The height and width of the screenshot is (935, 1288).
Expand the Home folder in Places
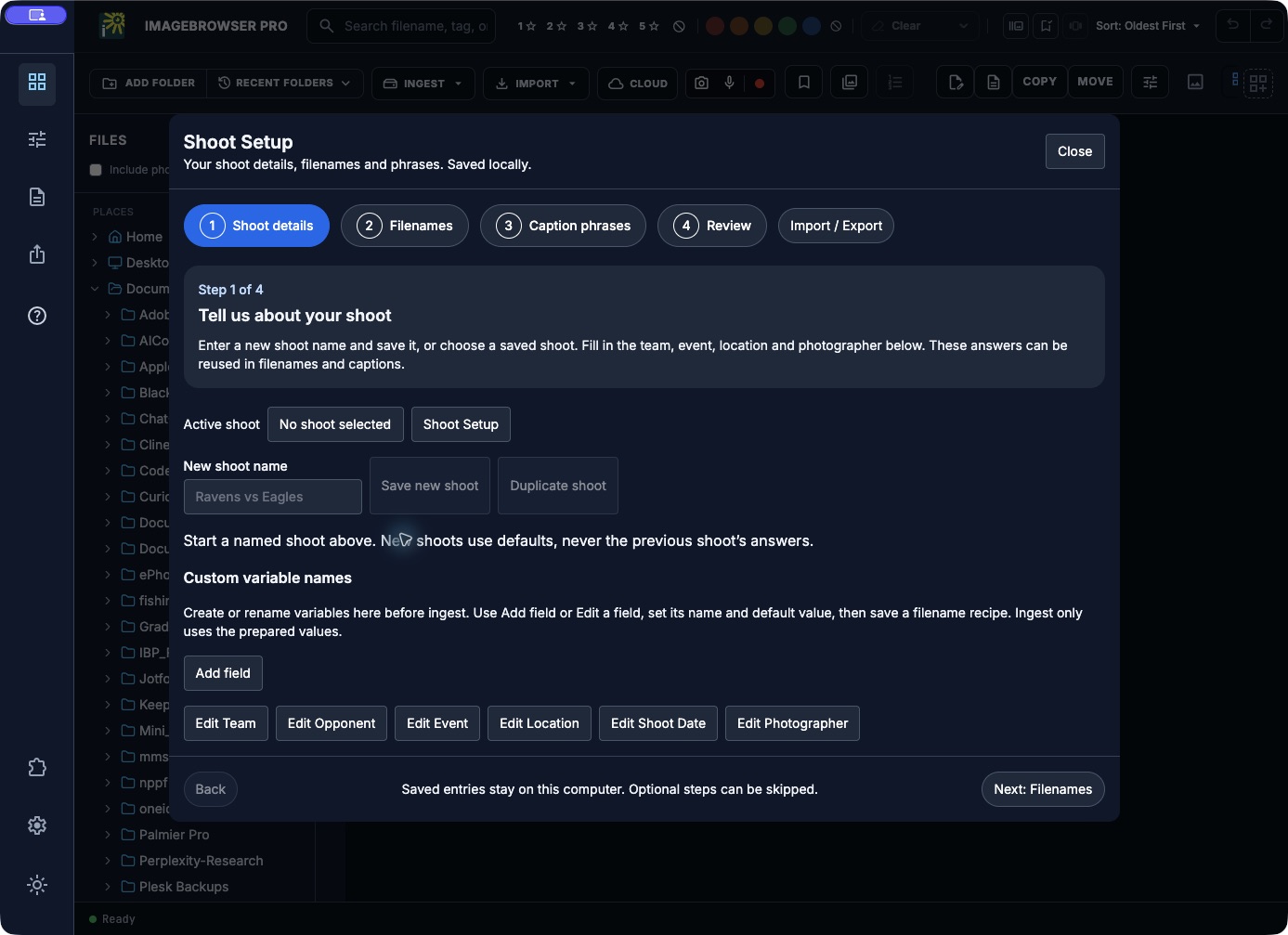(95, 237)
